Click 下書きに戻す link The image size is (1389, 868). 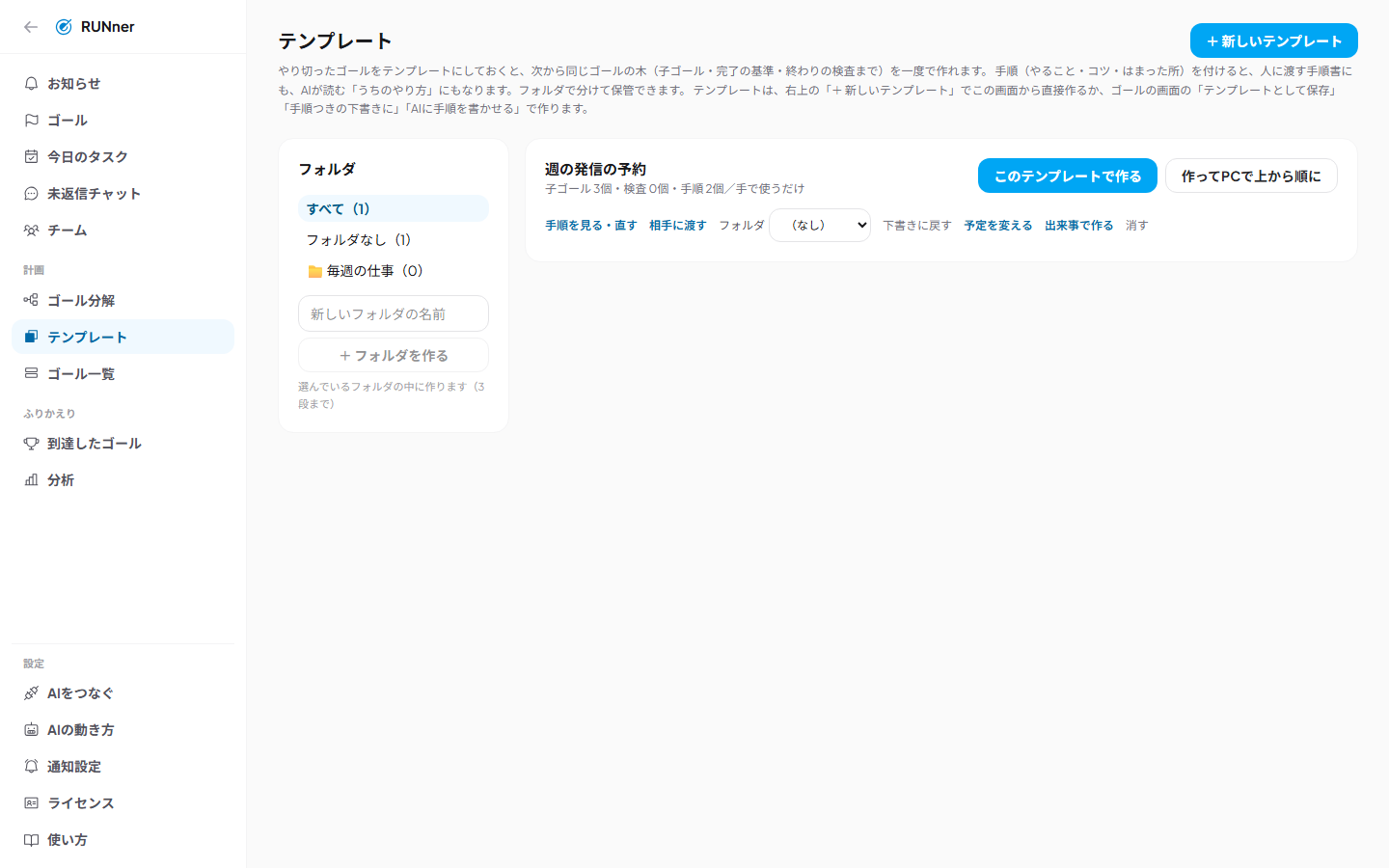(917, 226)
